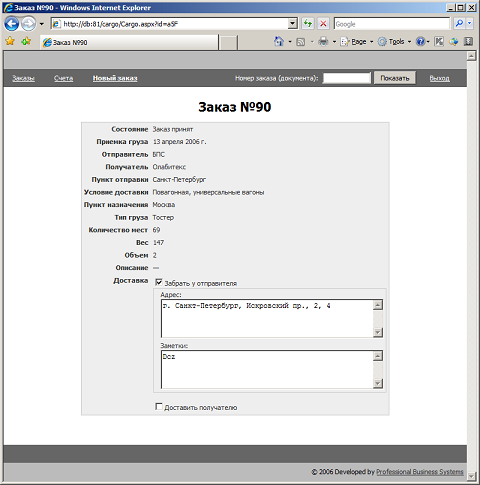Screen dimensions: 480x485
Task: Click the RSS feeds icon
Action: pyautogui.click(x=301, y=42)
